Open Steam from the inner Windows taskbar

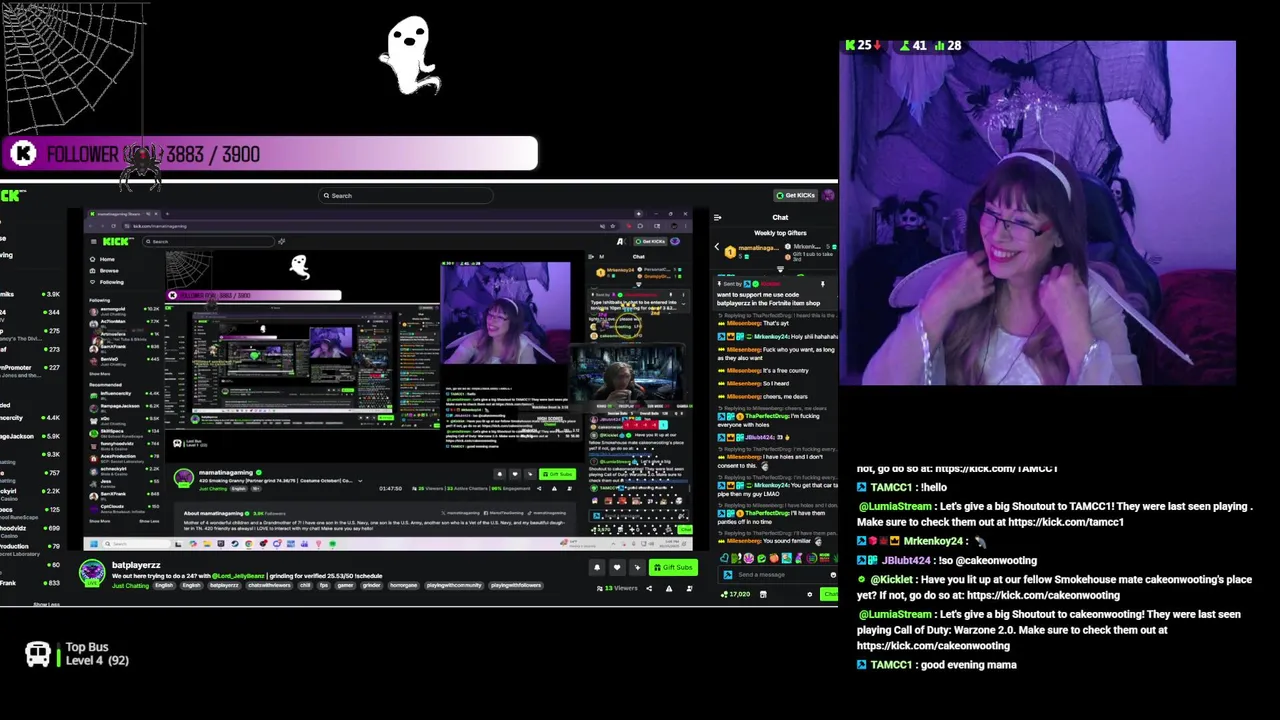tap(235, 544)
